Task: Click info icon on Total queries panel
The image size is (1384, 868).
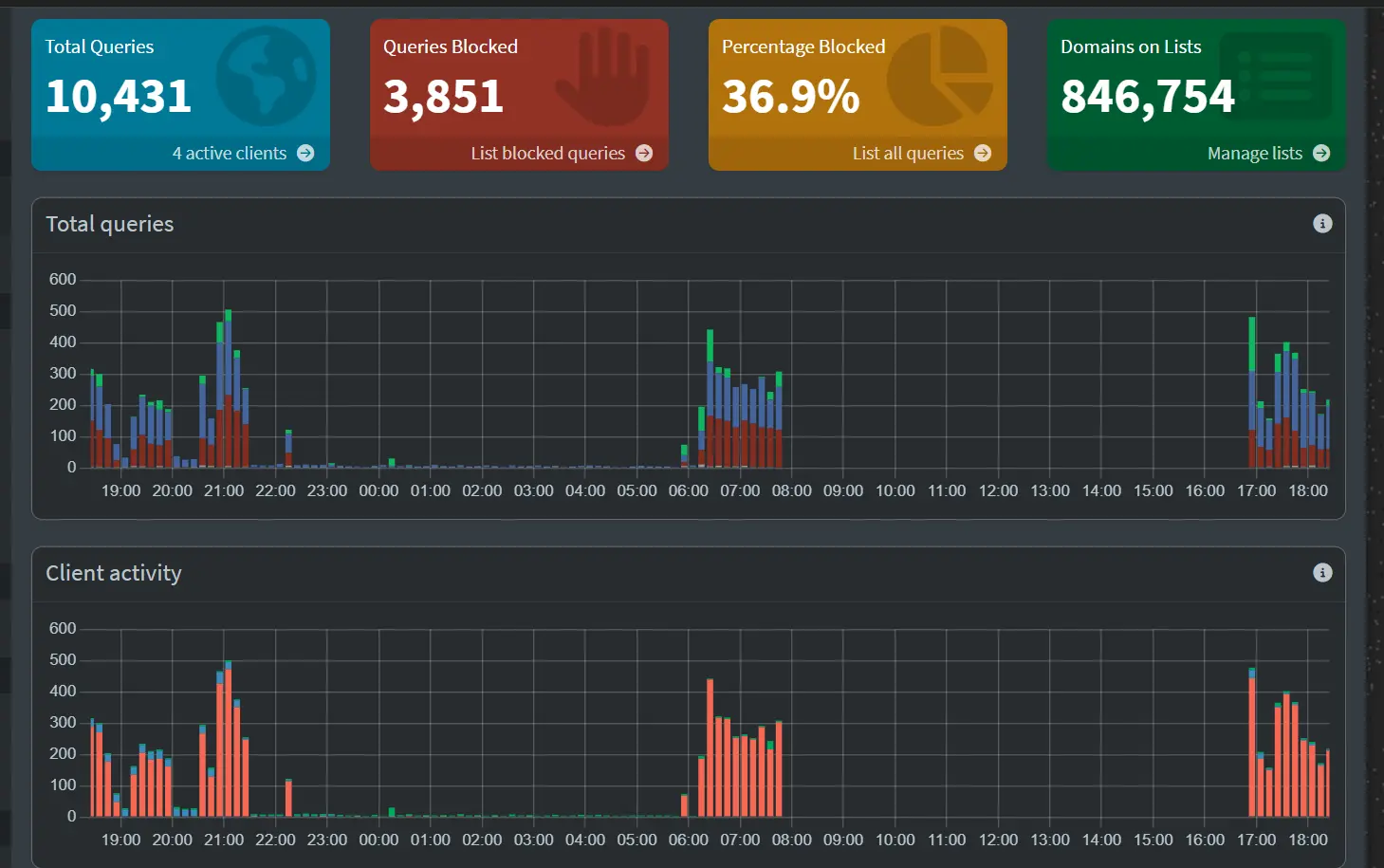Action: [1322, 223]
